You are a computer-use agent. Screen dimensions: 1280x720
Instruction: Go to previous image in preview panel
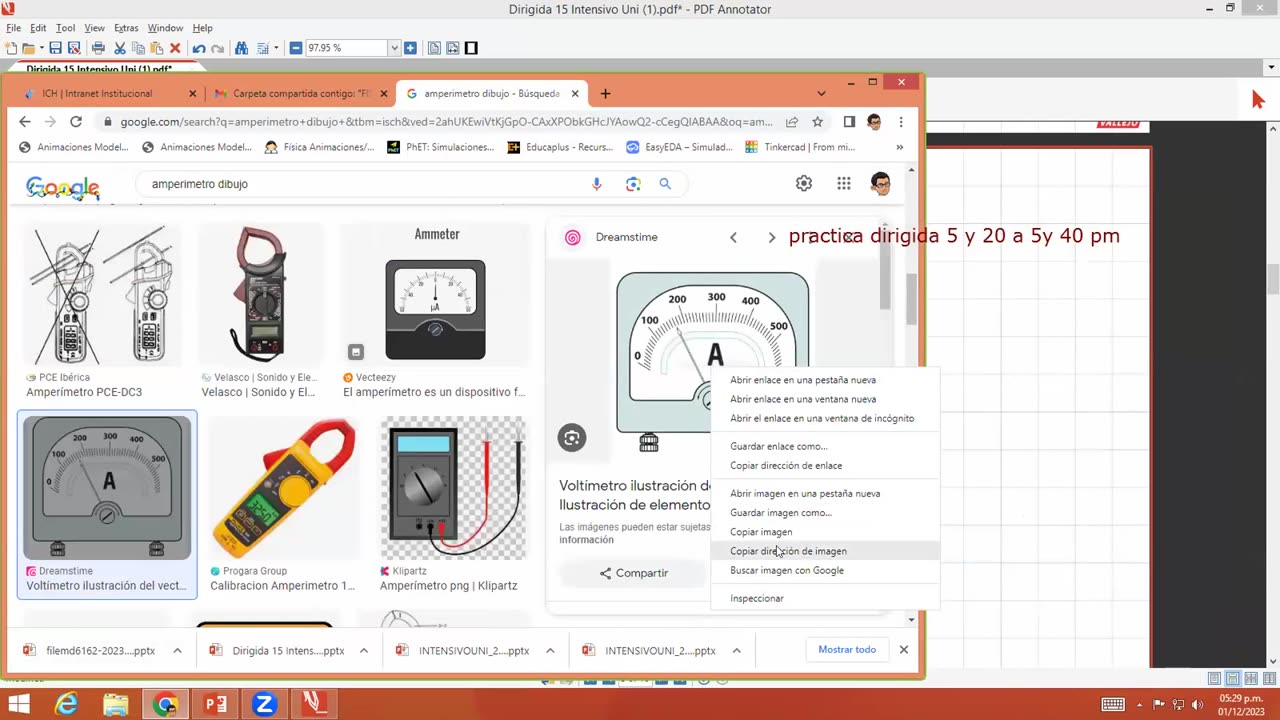click(733, 238)
